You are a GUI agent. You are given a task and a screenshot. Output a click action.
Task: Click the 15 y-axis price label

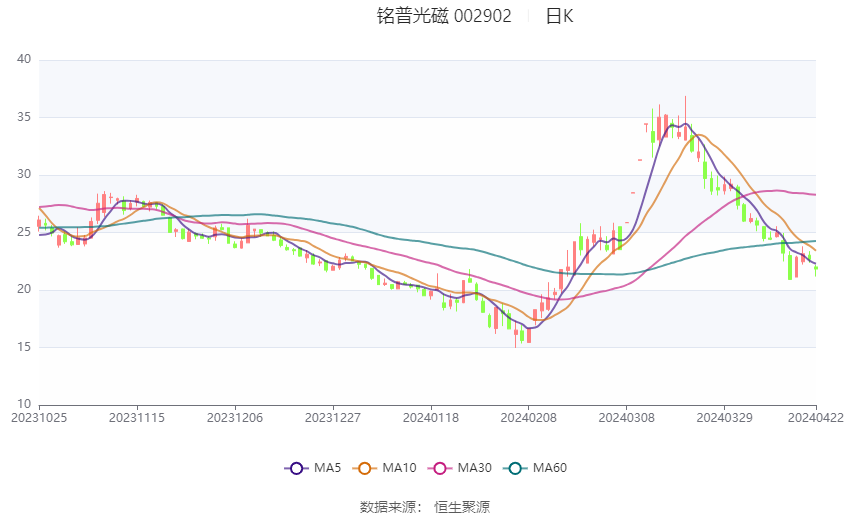(24, 347)
